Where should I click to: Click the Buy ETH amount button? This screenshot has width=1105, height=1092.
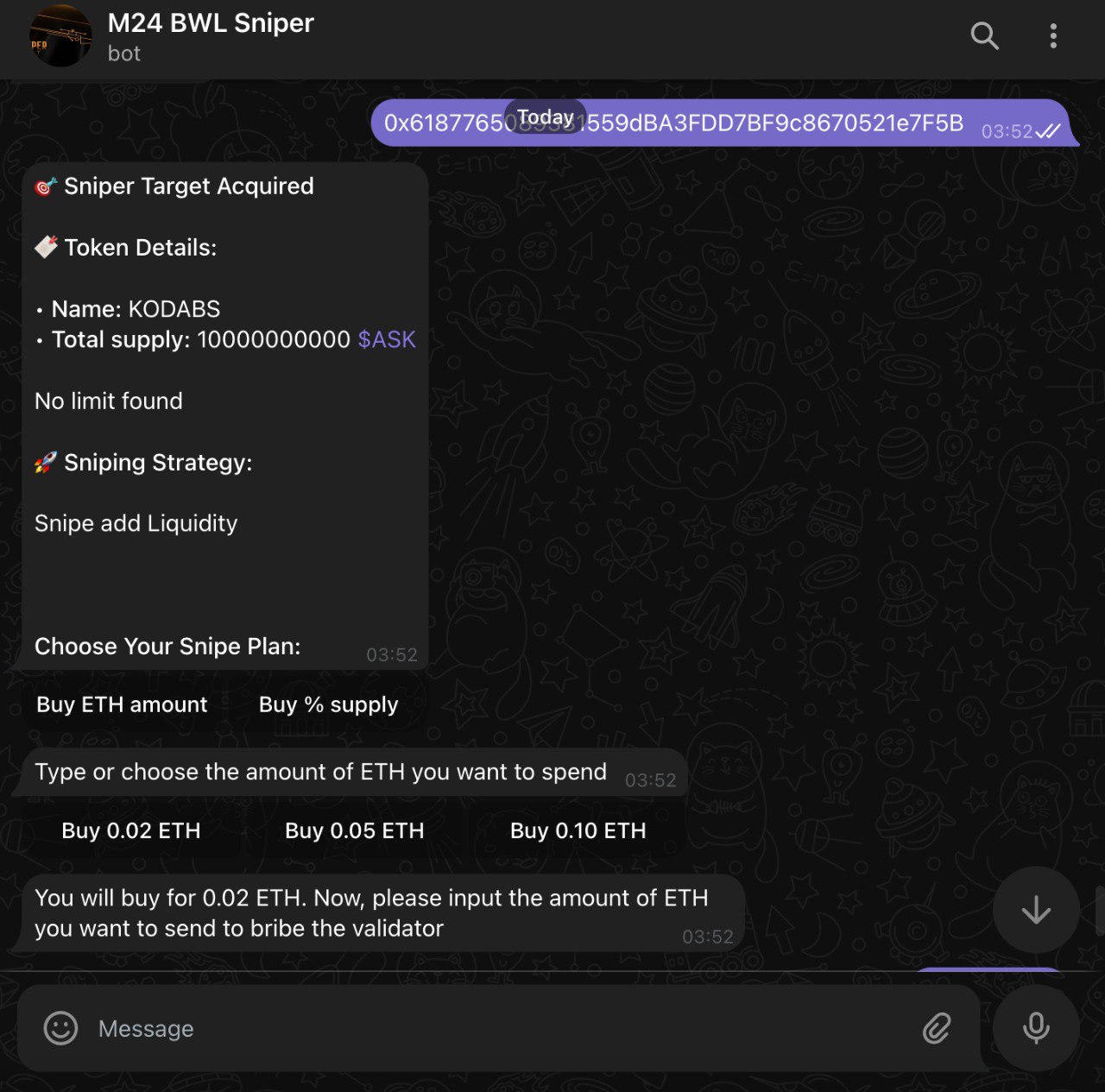tap(122, 705)
